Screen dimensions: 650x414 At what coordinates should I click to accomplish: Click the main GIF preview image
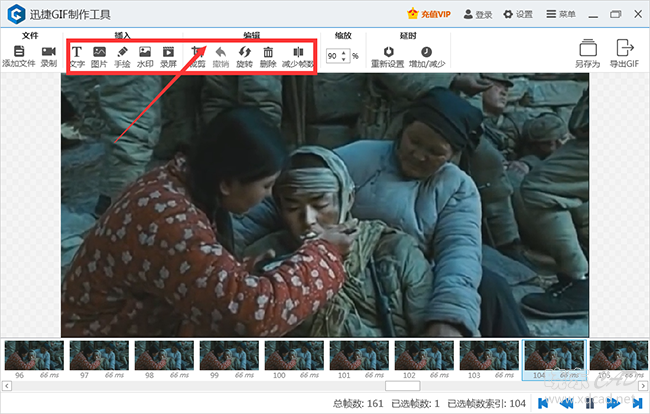coord(325,205)
